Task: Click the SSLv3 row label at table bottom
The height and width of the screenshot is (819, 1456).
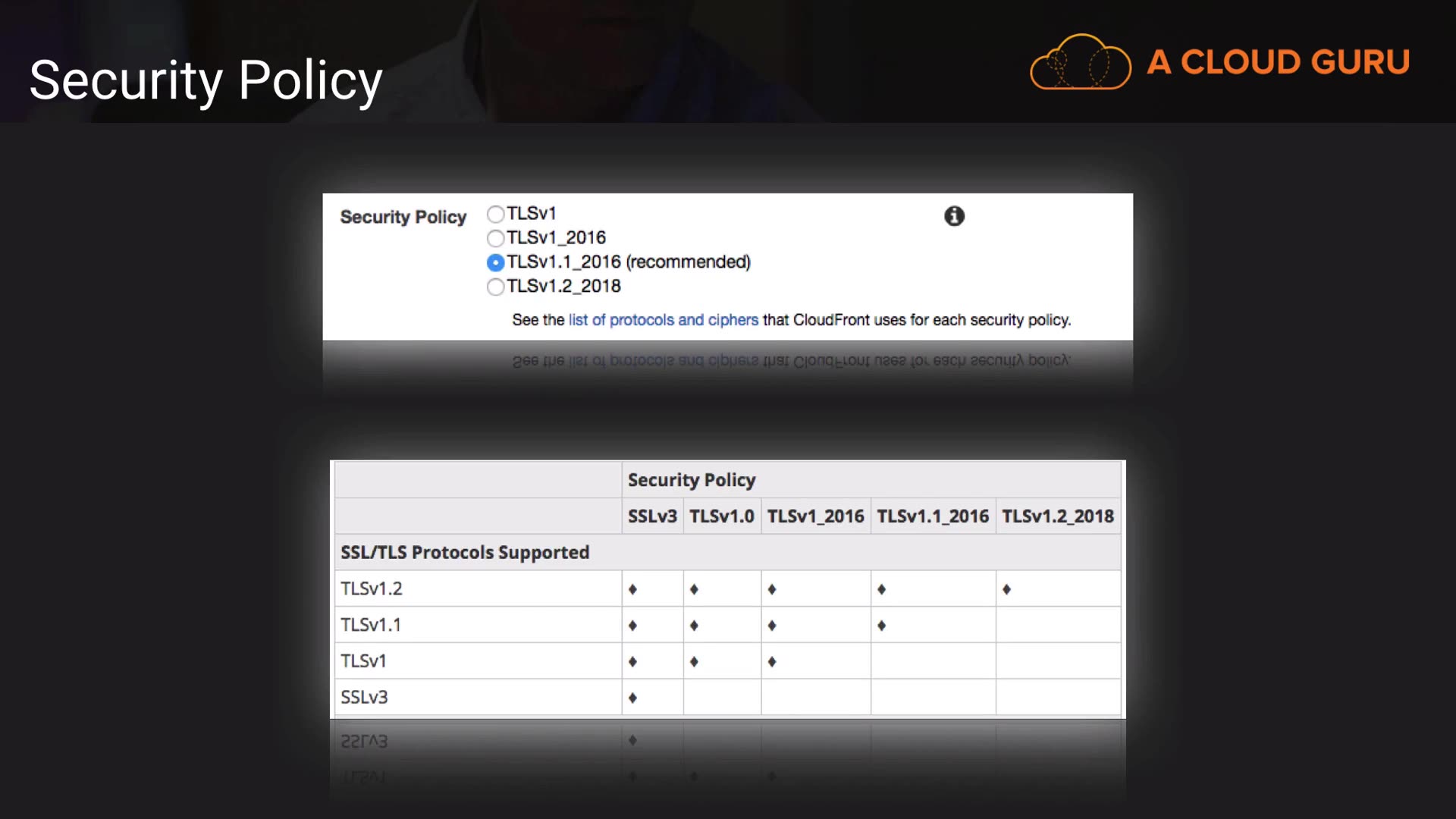Action: (x=364, y=697)
